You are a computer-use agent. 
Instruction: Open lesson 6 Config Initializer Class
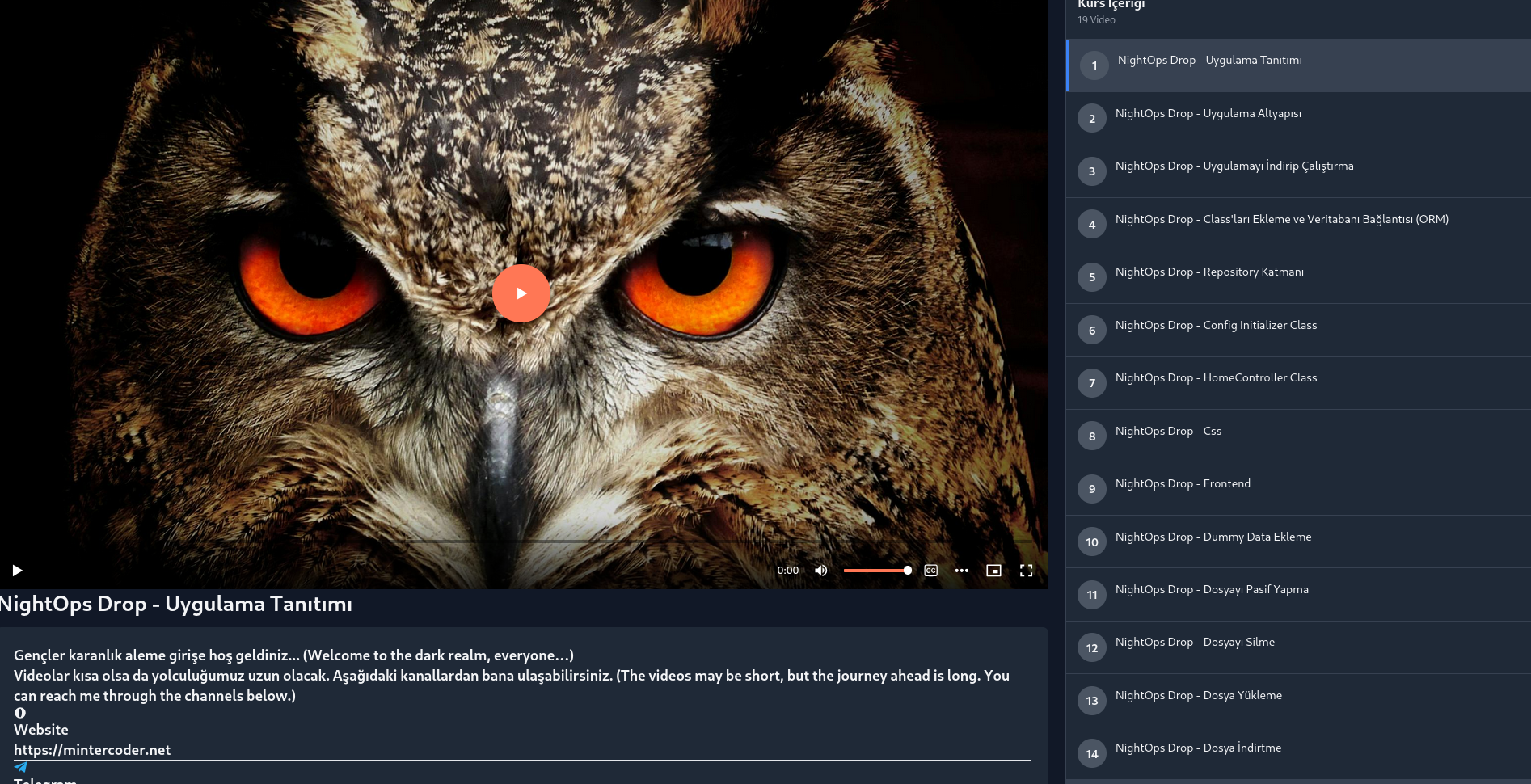tap(1298, 331)
